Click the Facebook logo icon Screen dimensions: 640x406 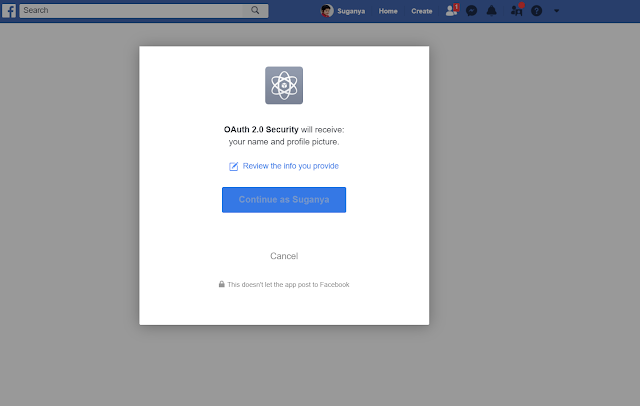(x=9, y=11)
